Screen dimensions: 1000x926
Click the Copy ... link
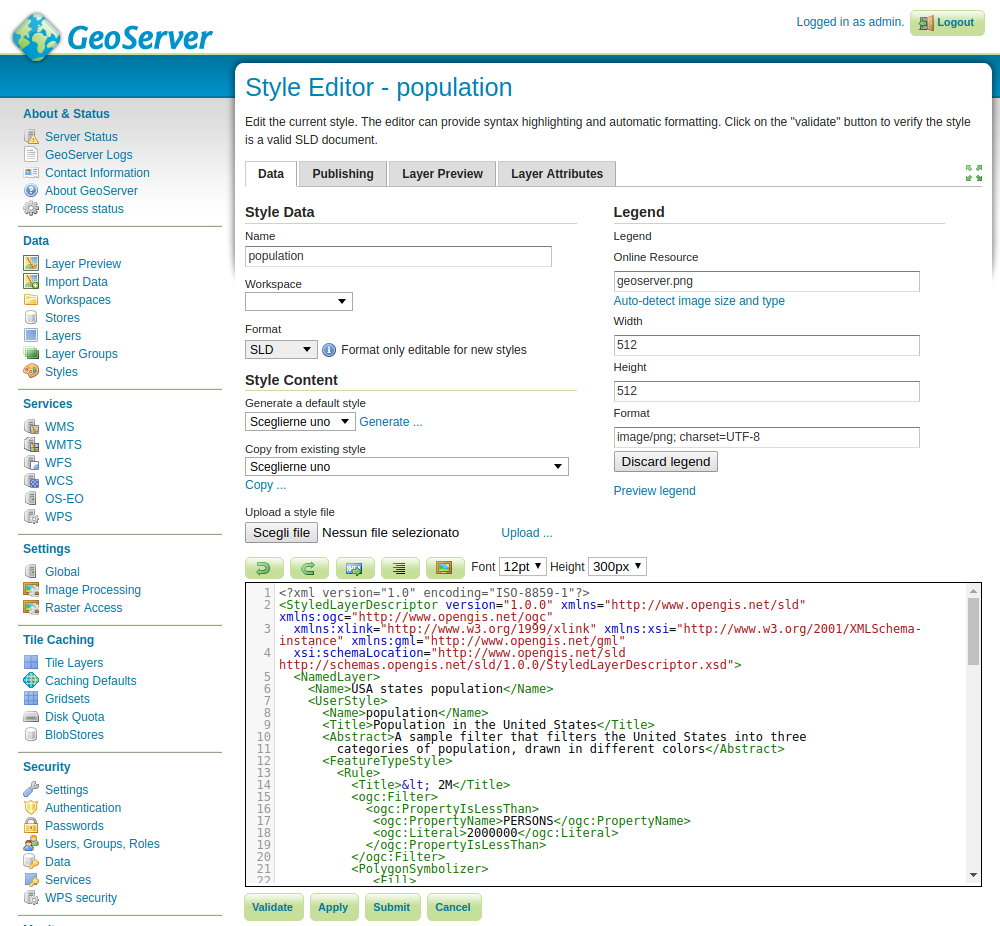pos(265,485)
